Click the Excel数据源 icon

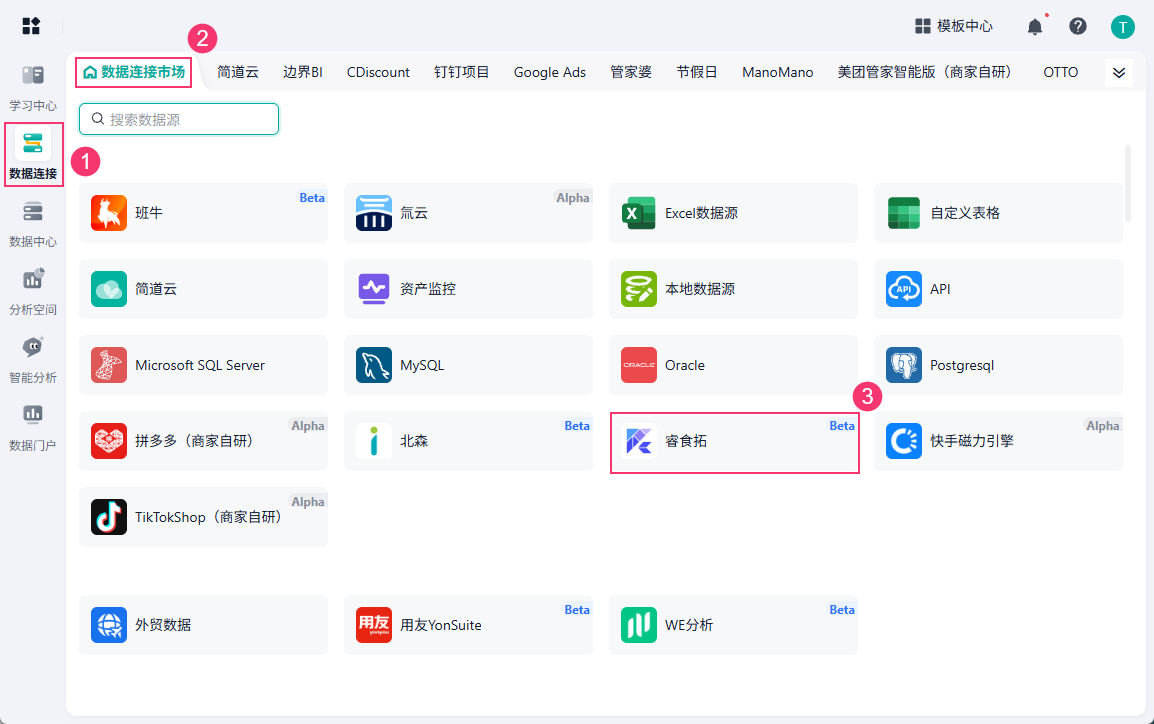click(639, 213)
